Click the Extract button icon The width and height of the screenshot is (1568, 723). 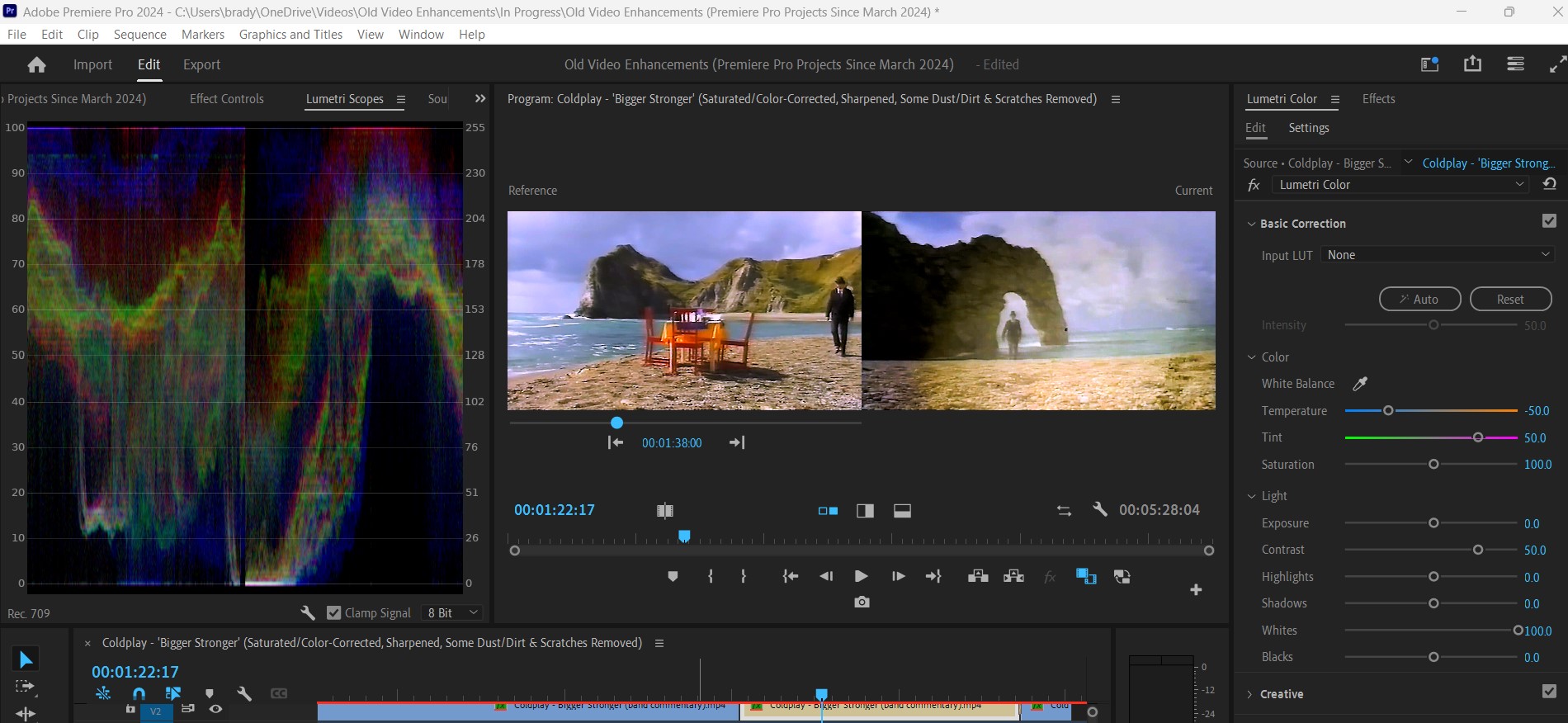pos(1013,576)
